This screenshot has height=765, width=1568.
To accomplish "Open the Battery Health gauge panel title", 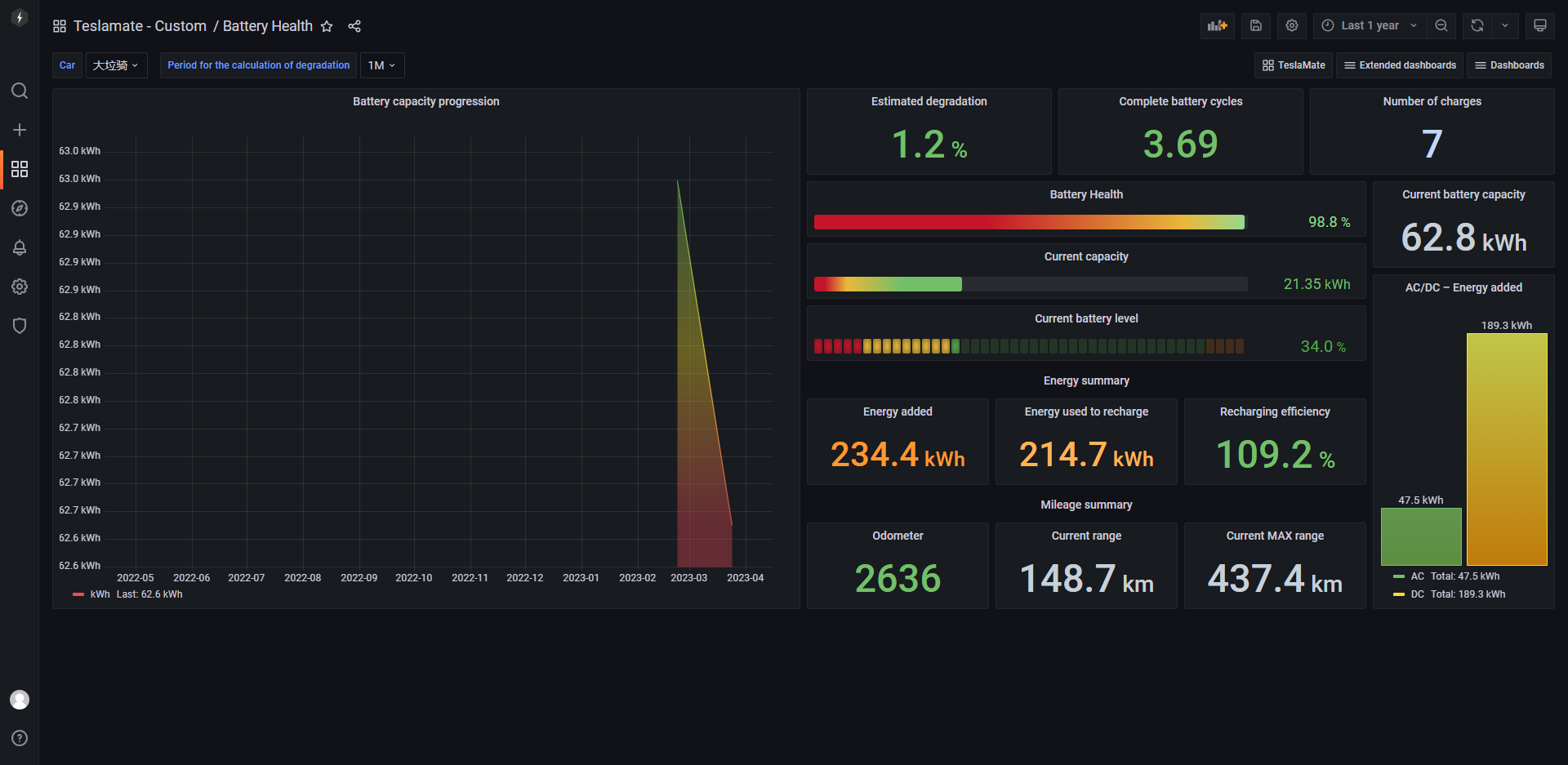I will (x=1086, y=194).
